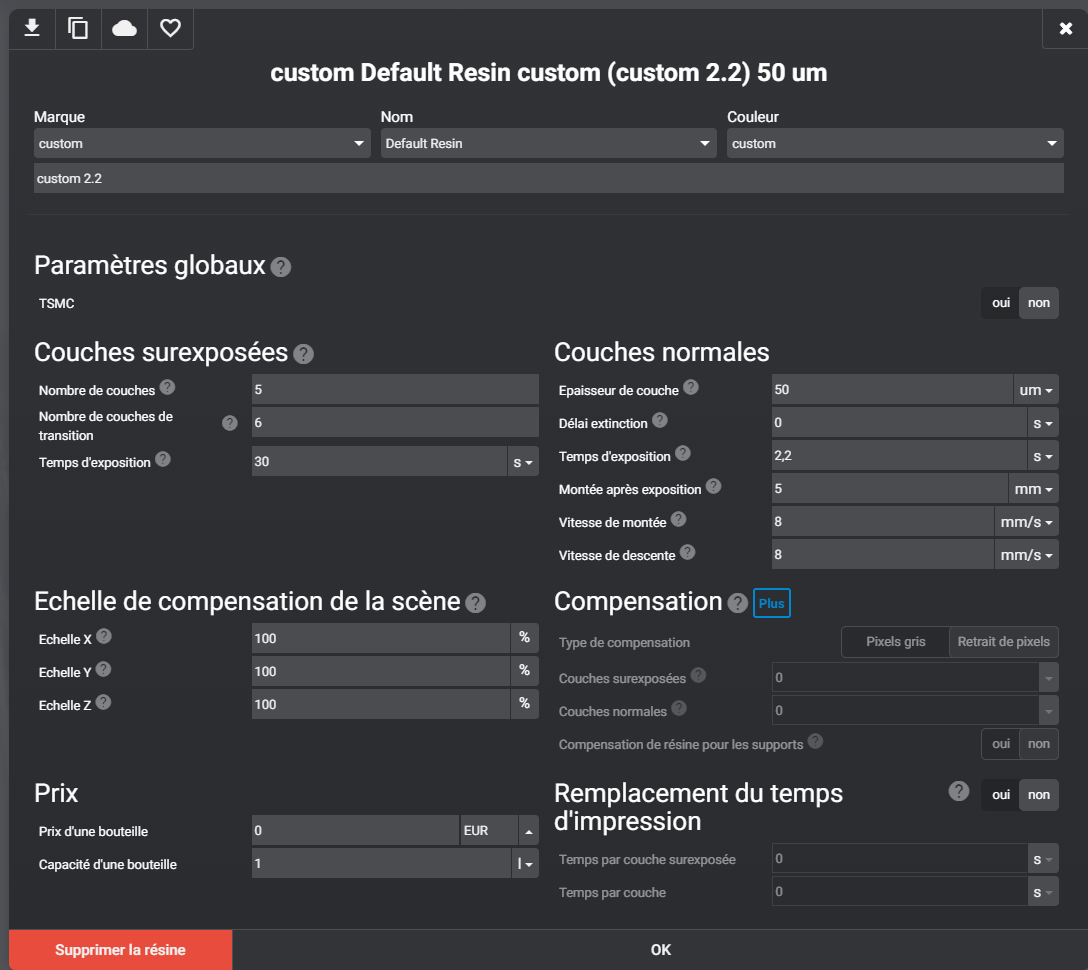Viewport: 1088px width, 970px height.
Task: Click the cloud upload icon
Action: (124, 28)
